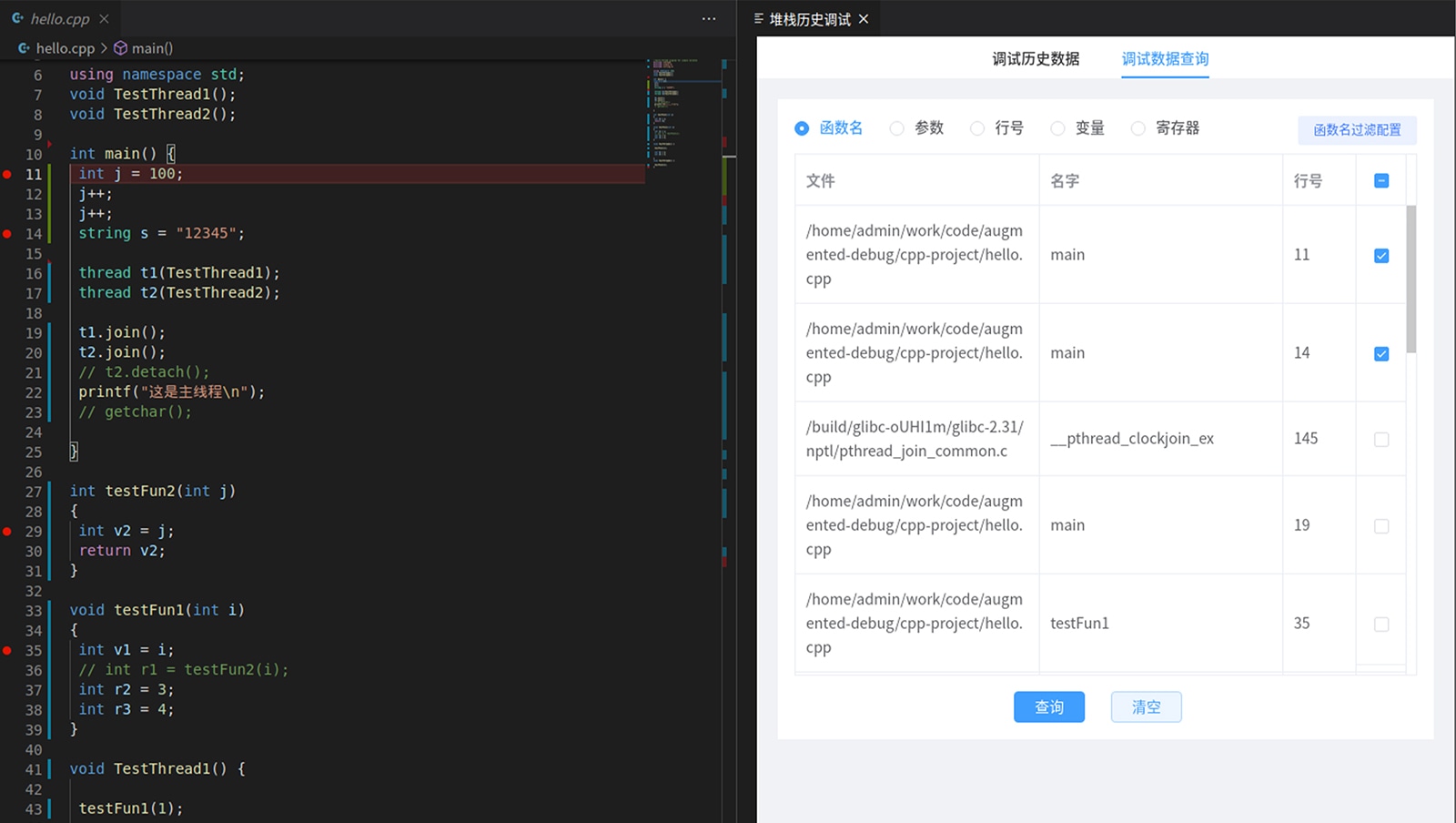The width and height of the screenshot is (1456, 823).
Task: Click the 'void TestThread1() {' code line
Action: (157, 768)
